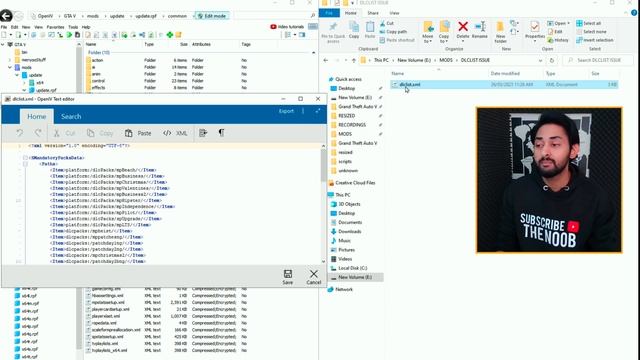Open the Tools menu in OpenIV

coord(73,27)
